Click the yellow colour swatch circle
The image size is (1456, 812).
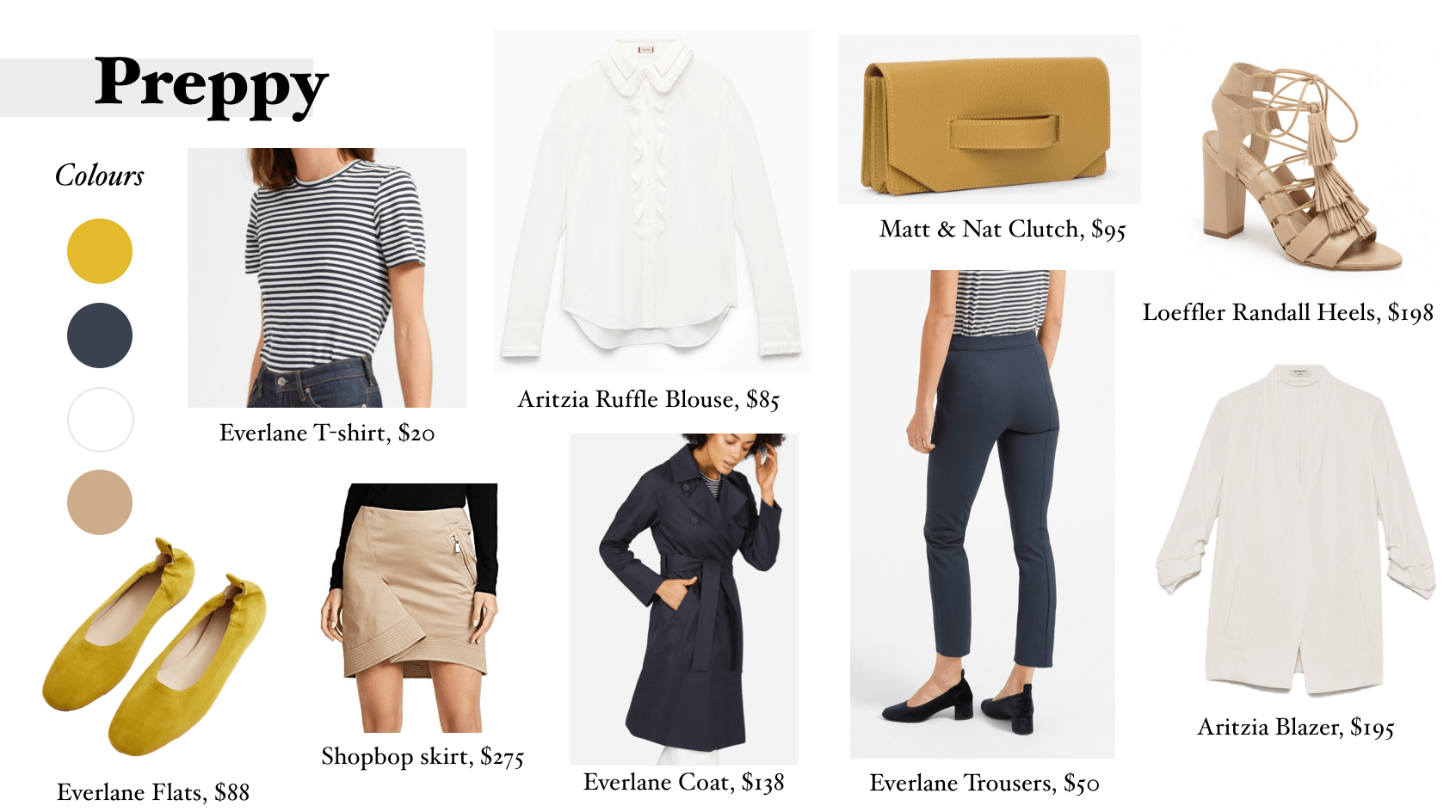(x=100, y=251)
